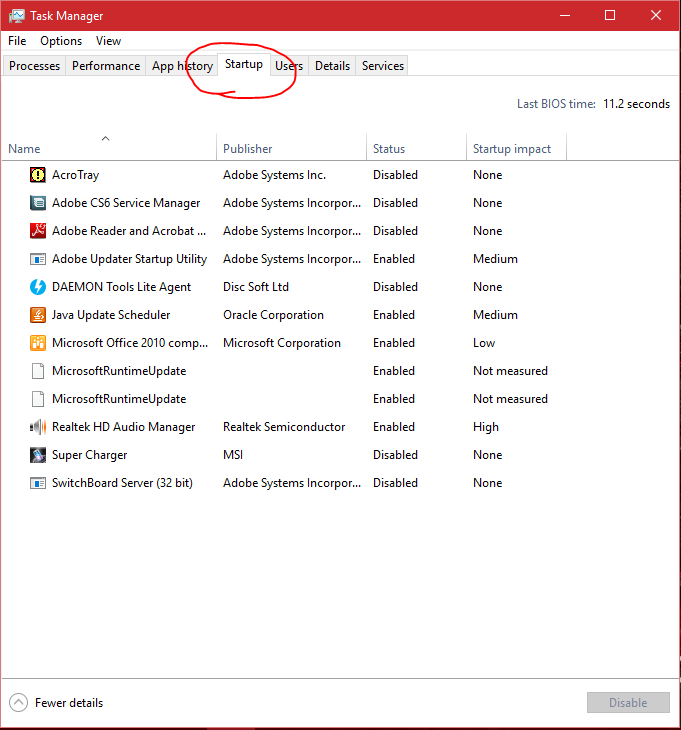This screenshot has height=730, width=681.
Task: Click the Realtek Semiconductor publisher cell
Action: point(284,427)
